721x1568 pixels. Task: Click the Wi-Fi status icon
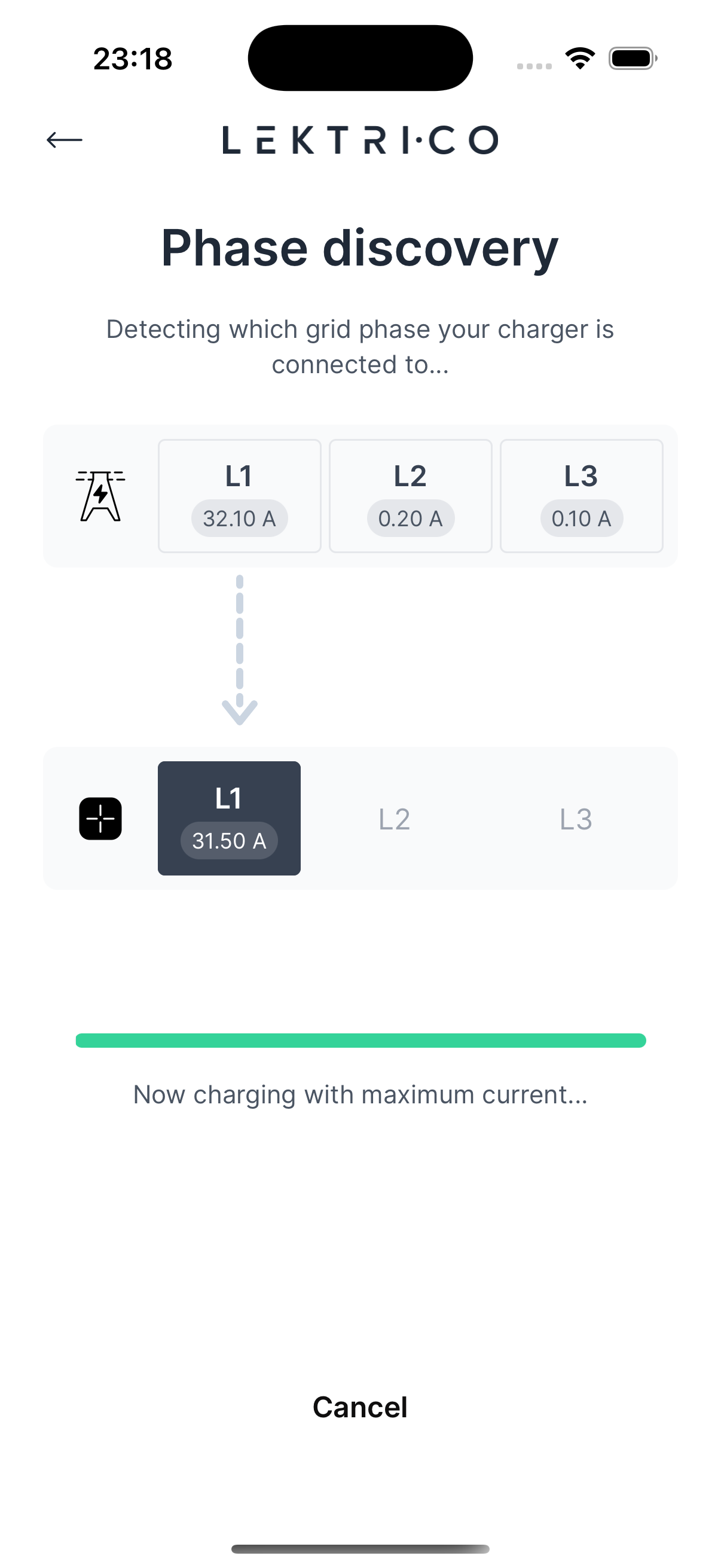580,59
